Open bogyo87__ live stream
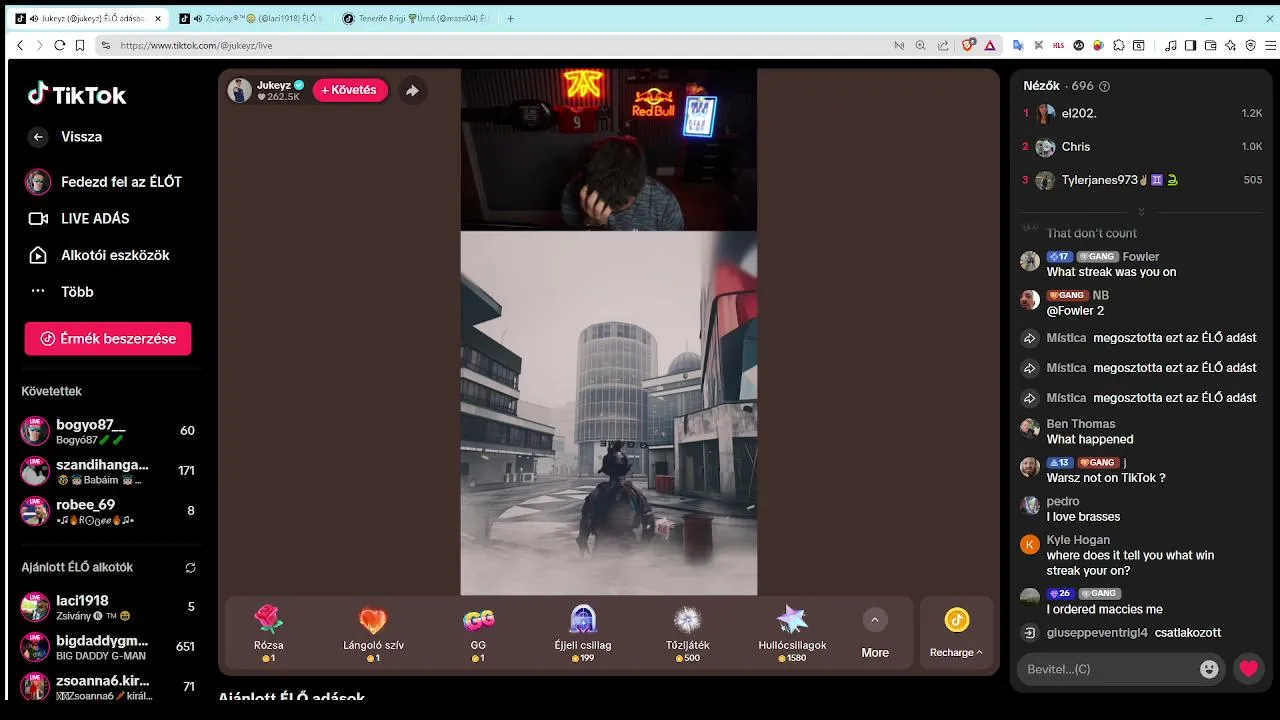The image size is (1280, 720). tap(108, 431)
